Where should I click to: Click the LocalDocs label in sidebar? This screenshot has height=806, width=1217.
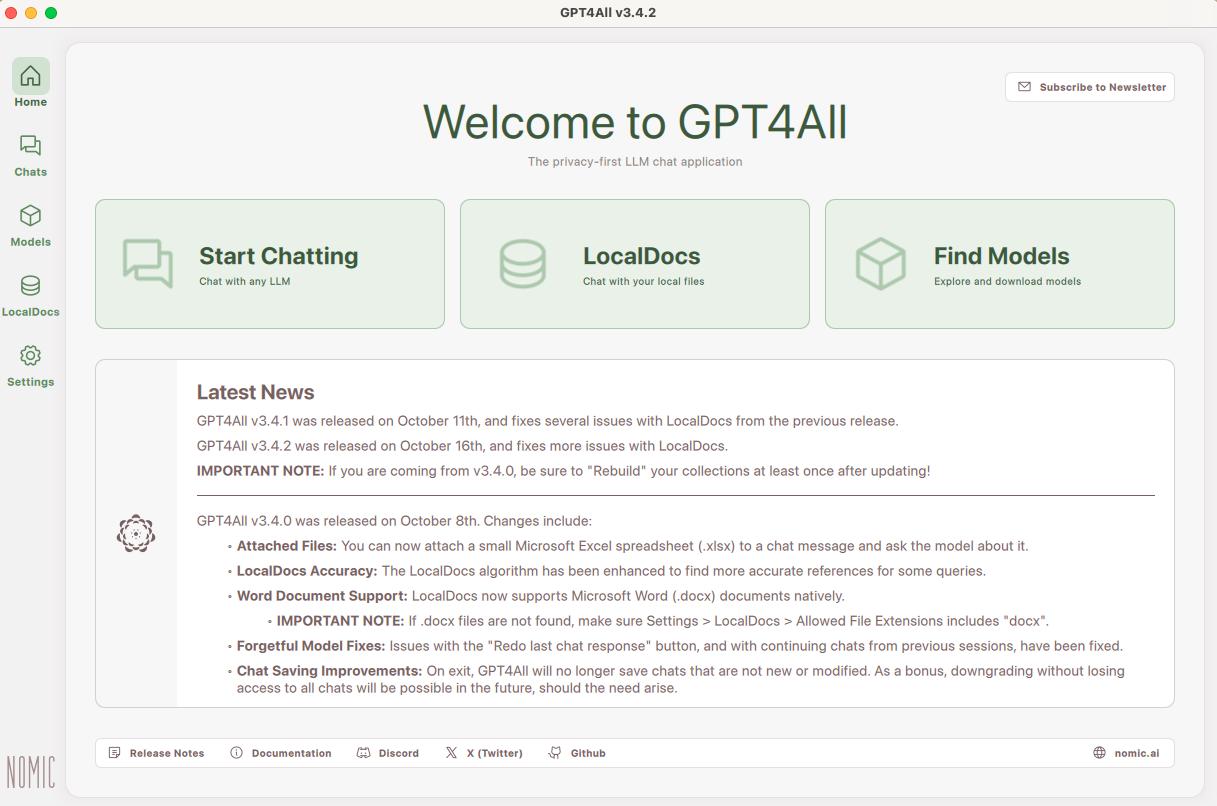tap(30, 312)
